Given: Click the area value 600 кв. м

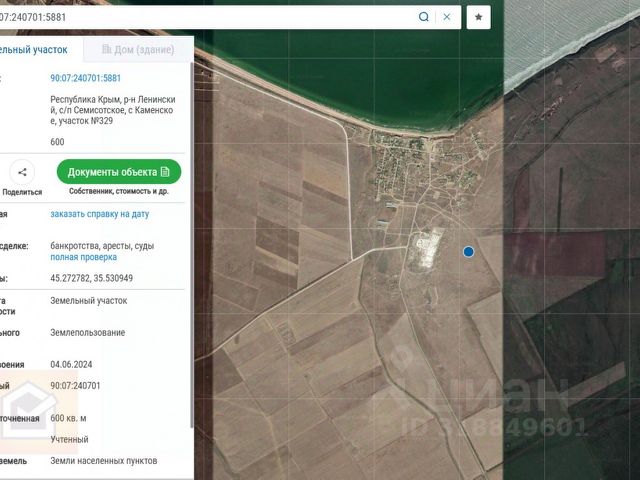Looking at the screenshot, I should pyautogui.click(x=68, y=418).
